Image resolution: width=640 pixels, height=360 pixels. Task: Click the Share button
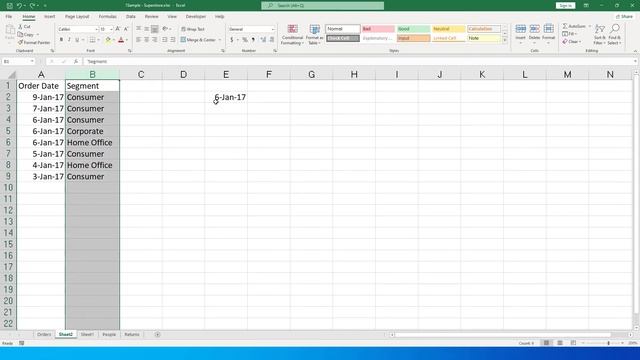point(624,17)
